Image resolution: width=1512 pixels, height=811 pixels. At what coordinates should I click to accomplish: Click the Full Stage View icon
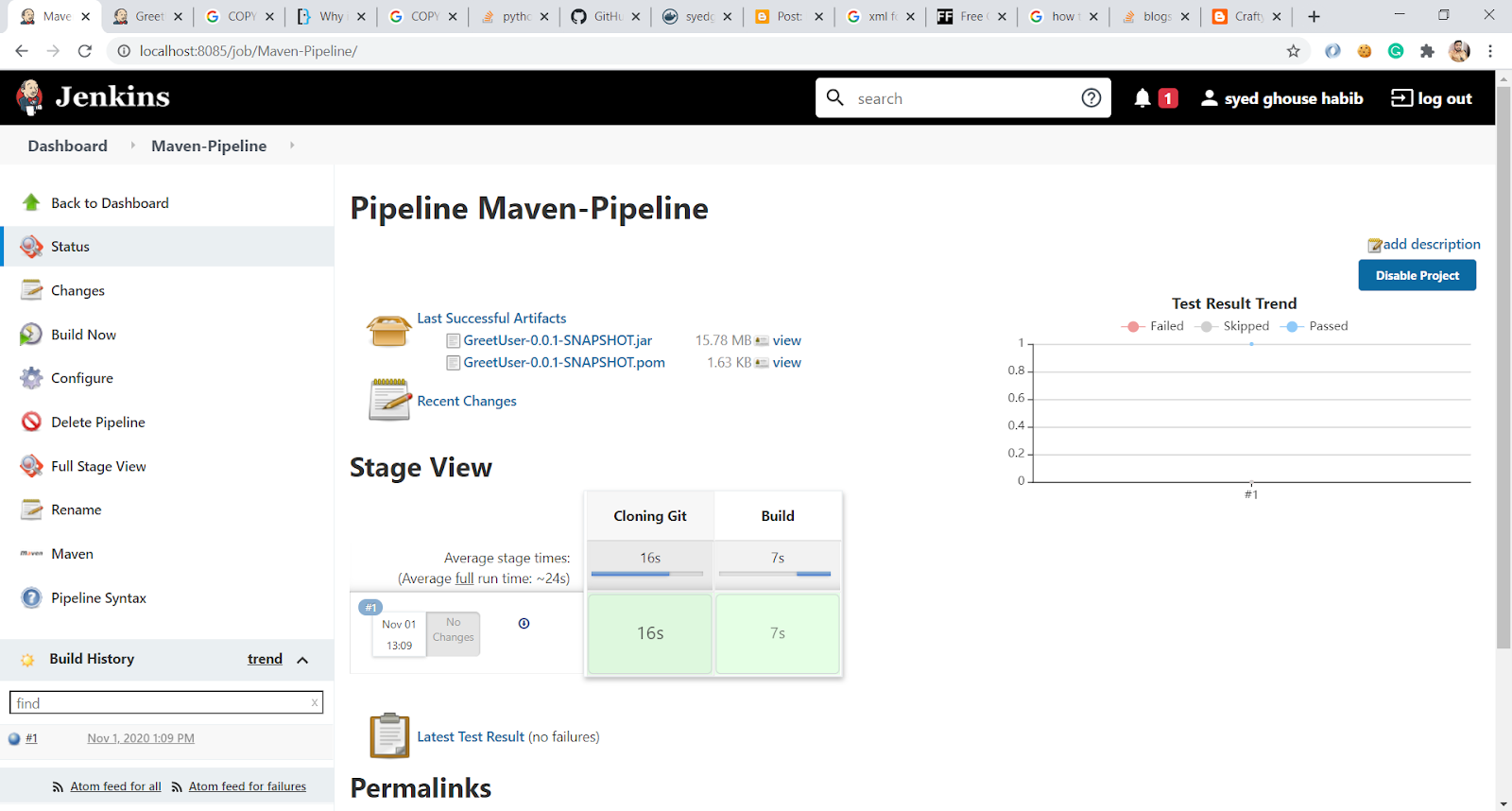tap(31, 466)
